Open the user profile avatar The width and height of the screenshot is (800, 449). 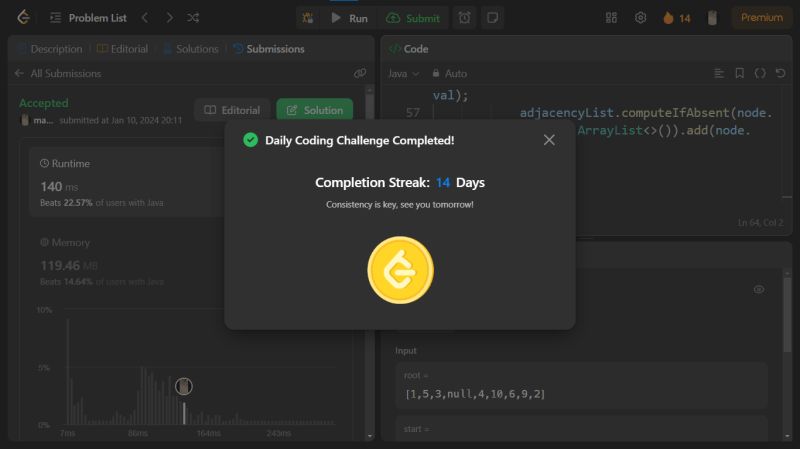tap(712, 18)
